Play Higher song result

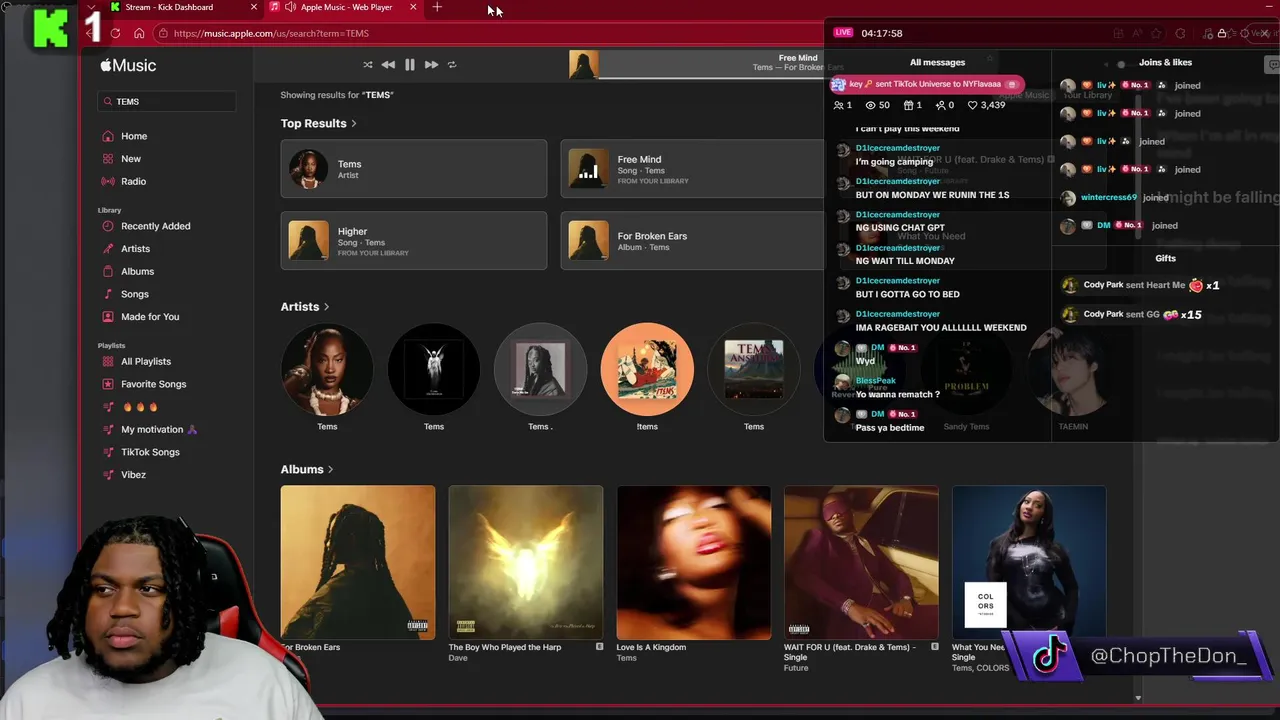pos(414,241)
